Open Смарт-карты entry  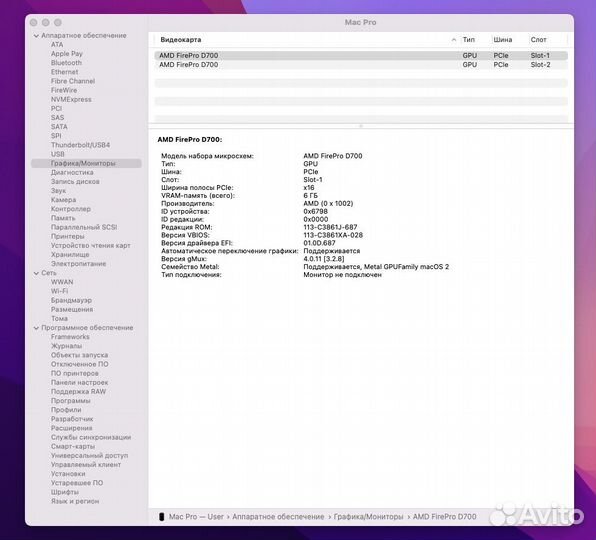pos(73,446)
